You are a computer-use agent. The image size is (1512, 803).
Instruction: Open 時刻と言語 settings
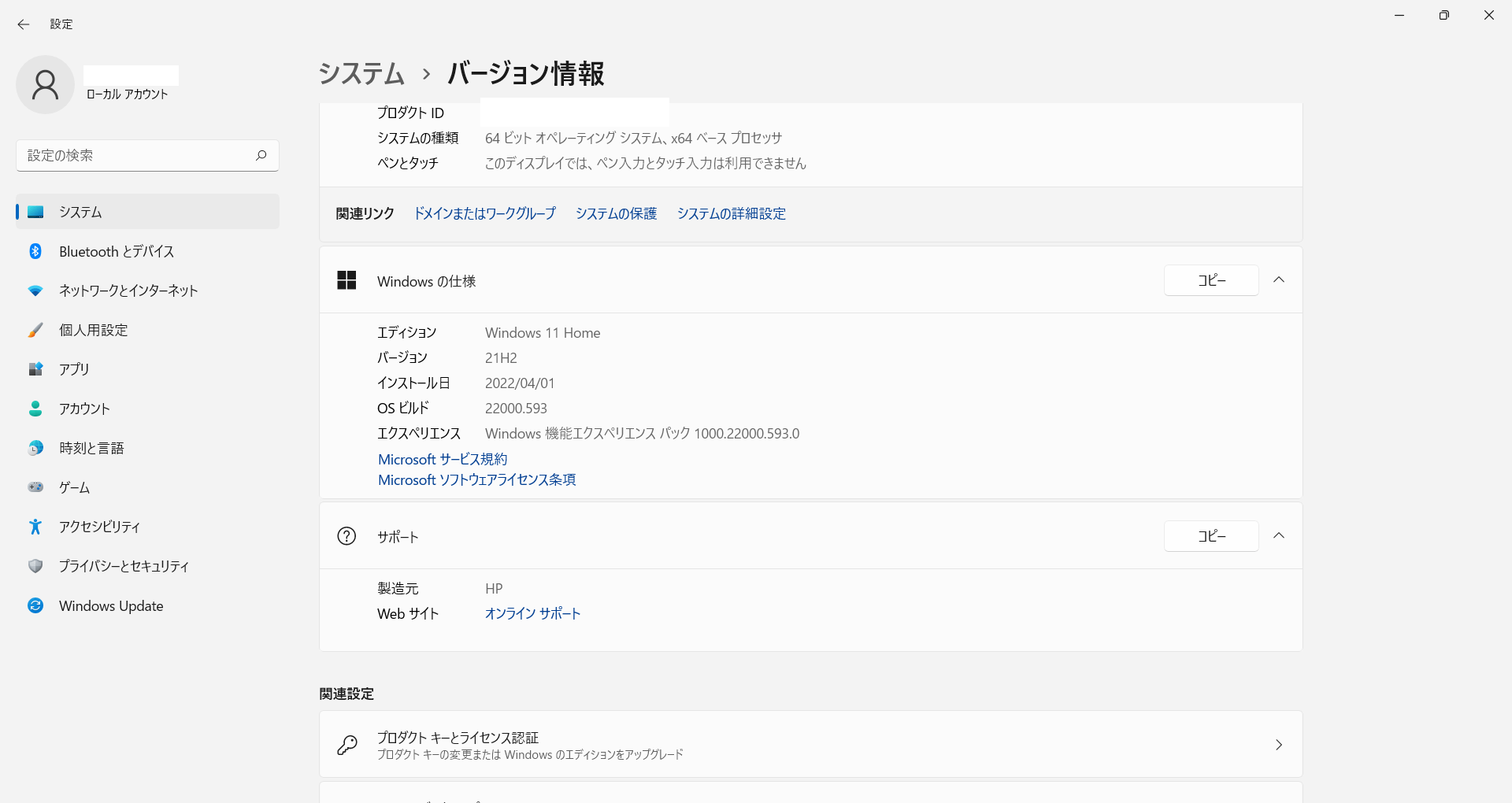click(x=148, y=448)
